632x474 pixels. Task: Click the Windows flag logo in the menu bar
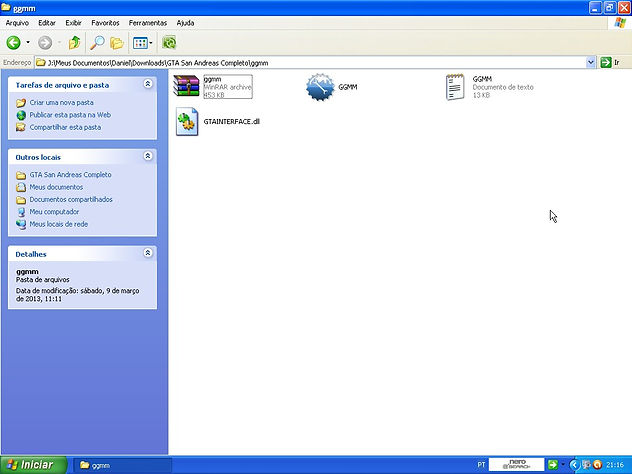tap(620, 23)
